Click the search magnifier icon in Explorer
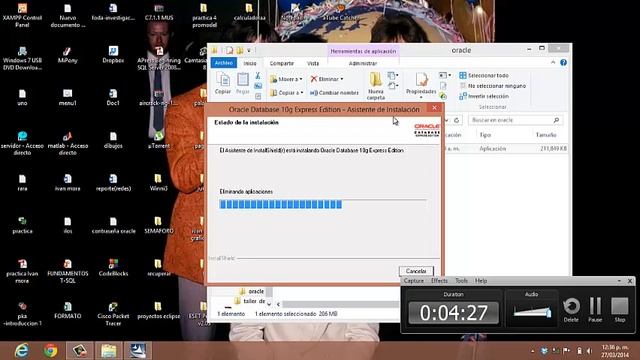 pyautogui.click(x=556, y=120)
